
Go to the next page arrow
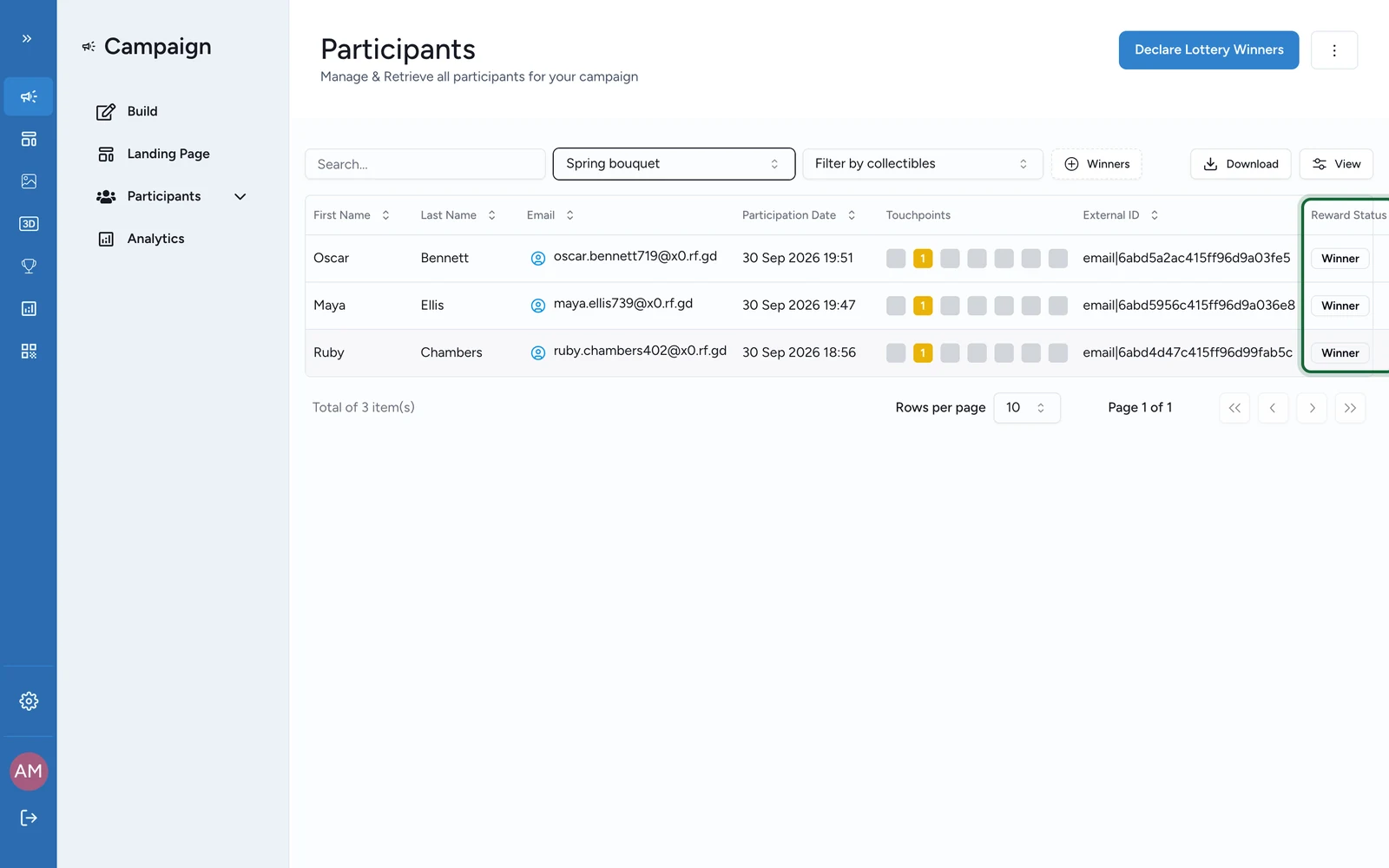(x=1312, y=408)
